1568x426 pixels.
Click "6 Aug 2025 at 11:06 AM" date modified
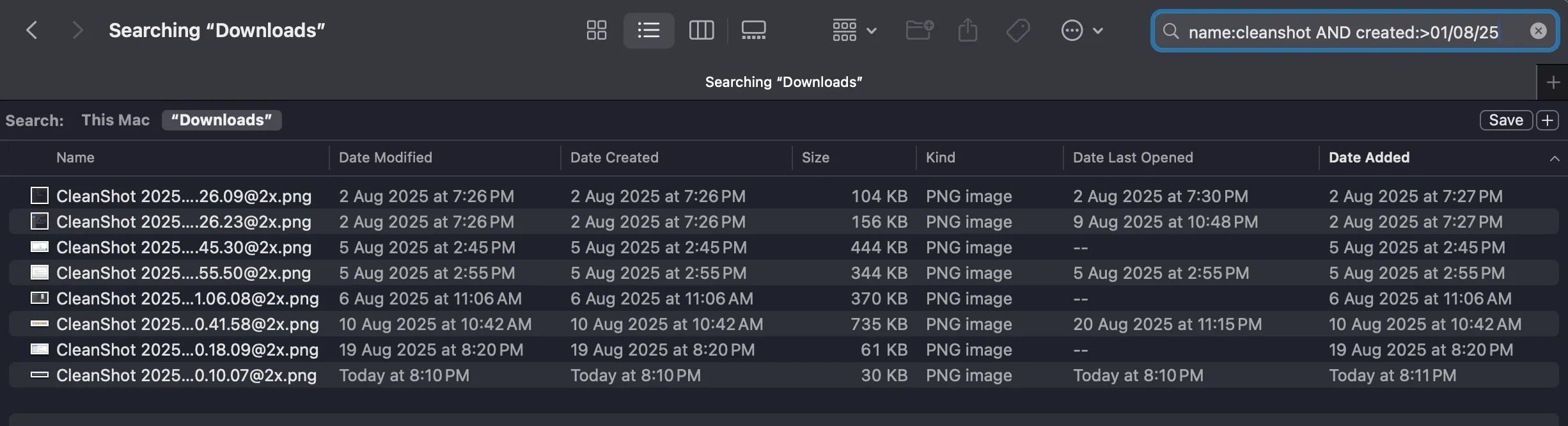[430, 299]
